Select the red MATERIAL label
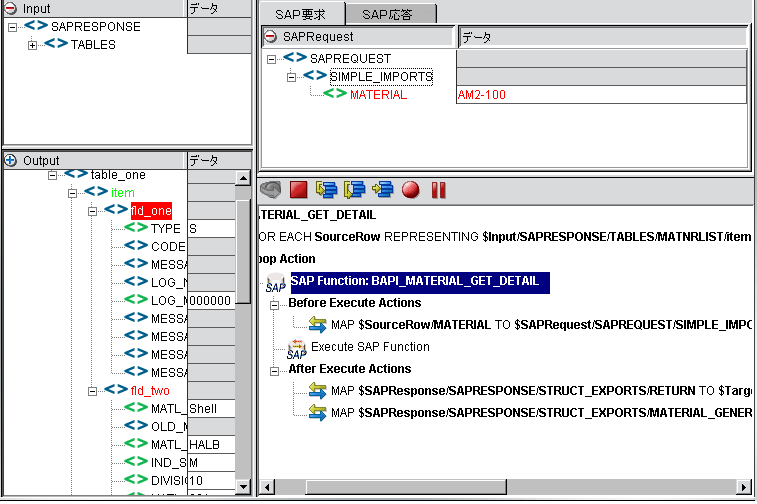757x504 pixels. (378, 95)
